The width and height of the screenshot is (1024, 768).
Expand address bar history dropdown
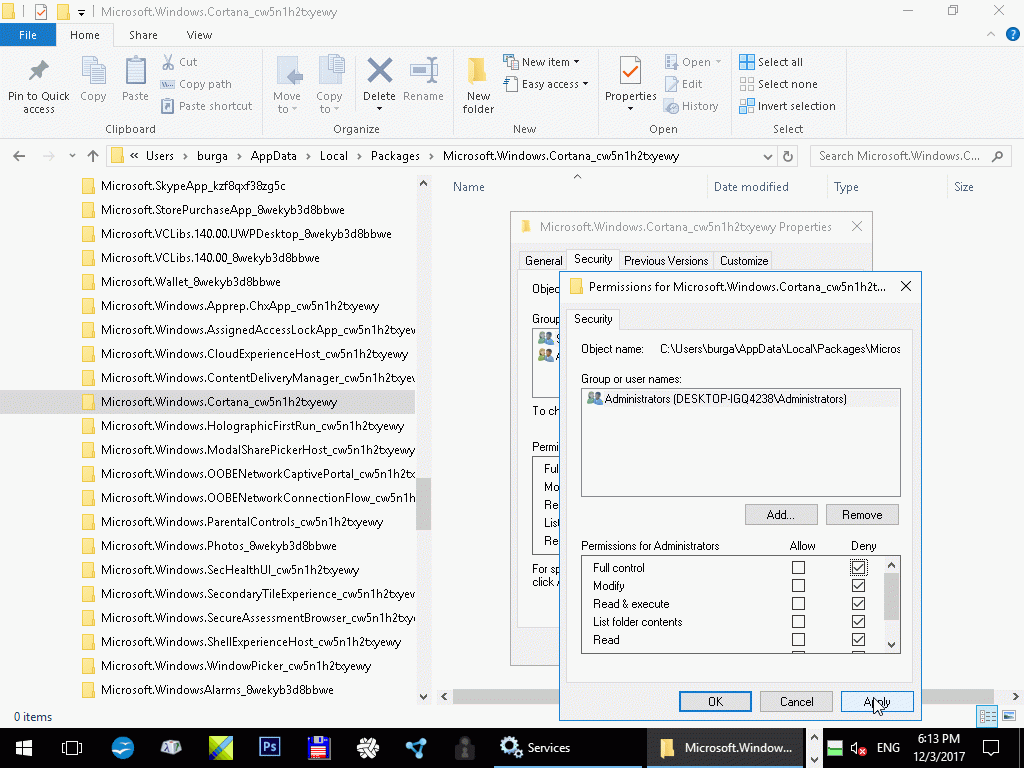(x=767, y=156)
